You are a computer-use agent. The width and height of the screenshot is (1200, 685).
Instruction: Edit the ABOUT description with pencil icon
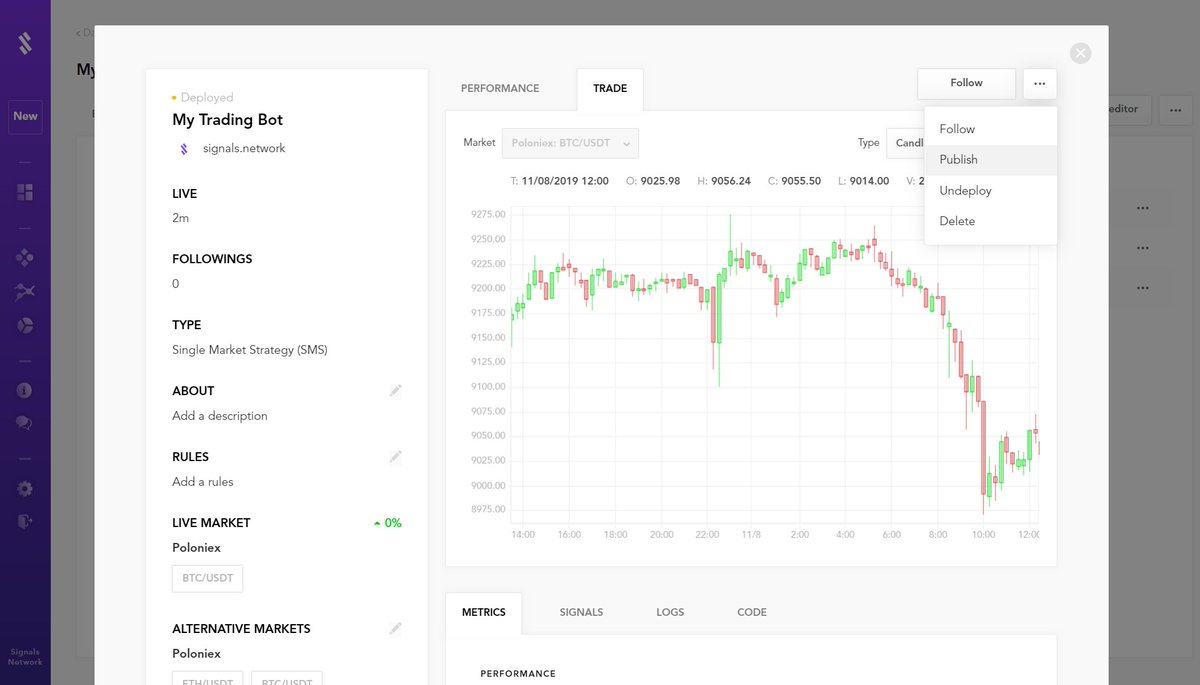point(396,390)
